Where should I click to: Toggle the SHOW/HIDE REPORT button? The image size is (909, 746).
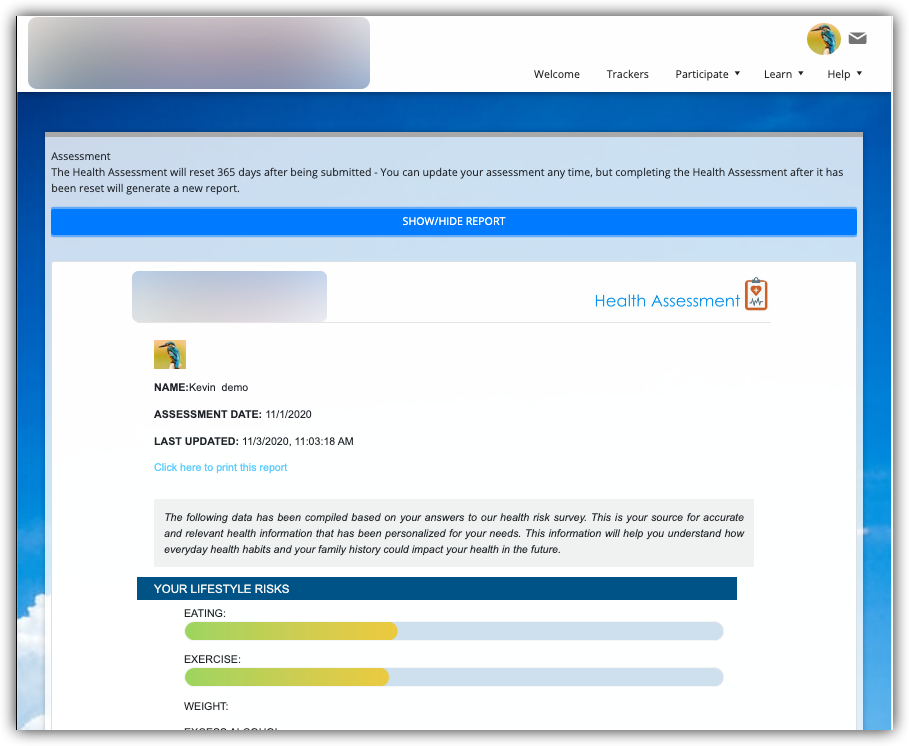coord(454,221)
